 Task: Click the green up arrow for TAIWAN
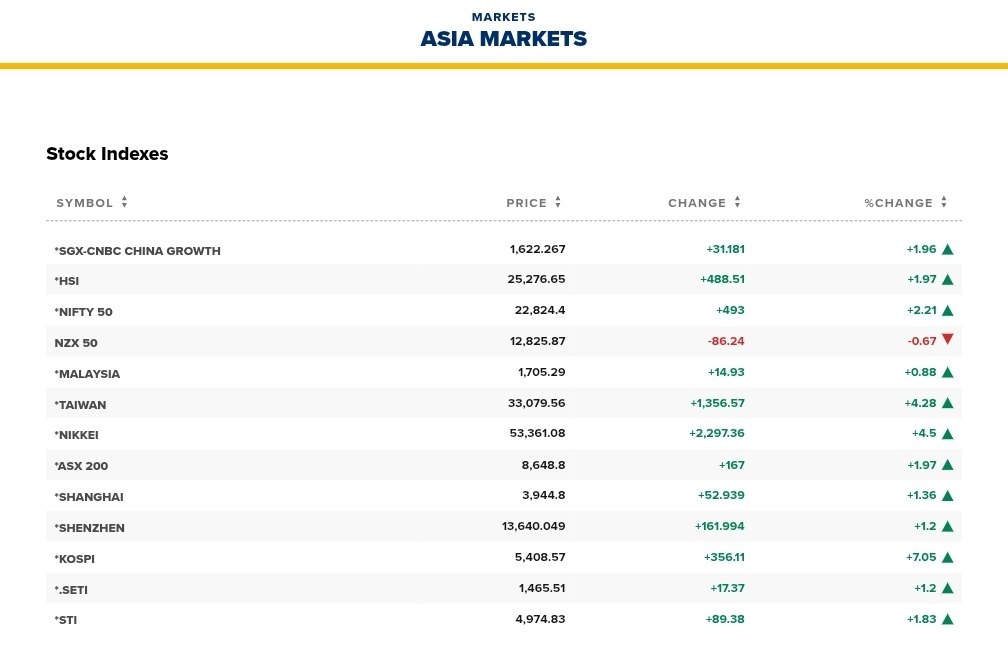[947, 403]
